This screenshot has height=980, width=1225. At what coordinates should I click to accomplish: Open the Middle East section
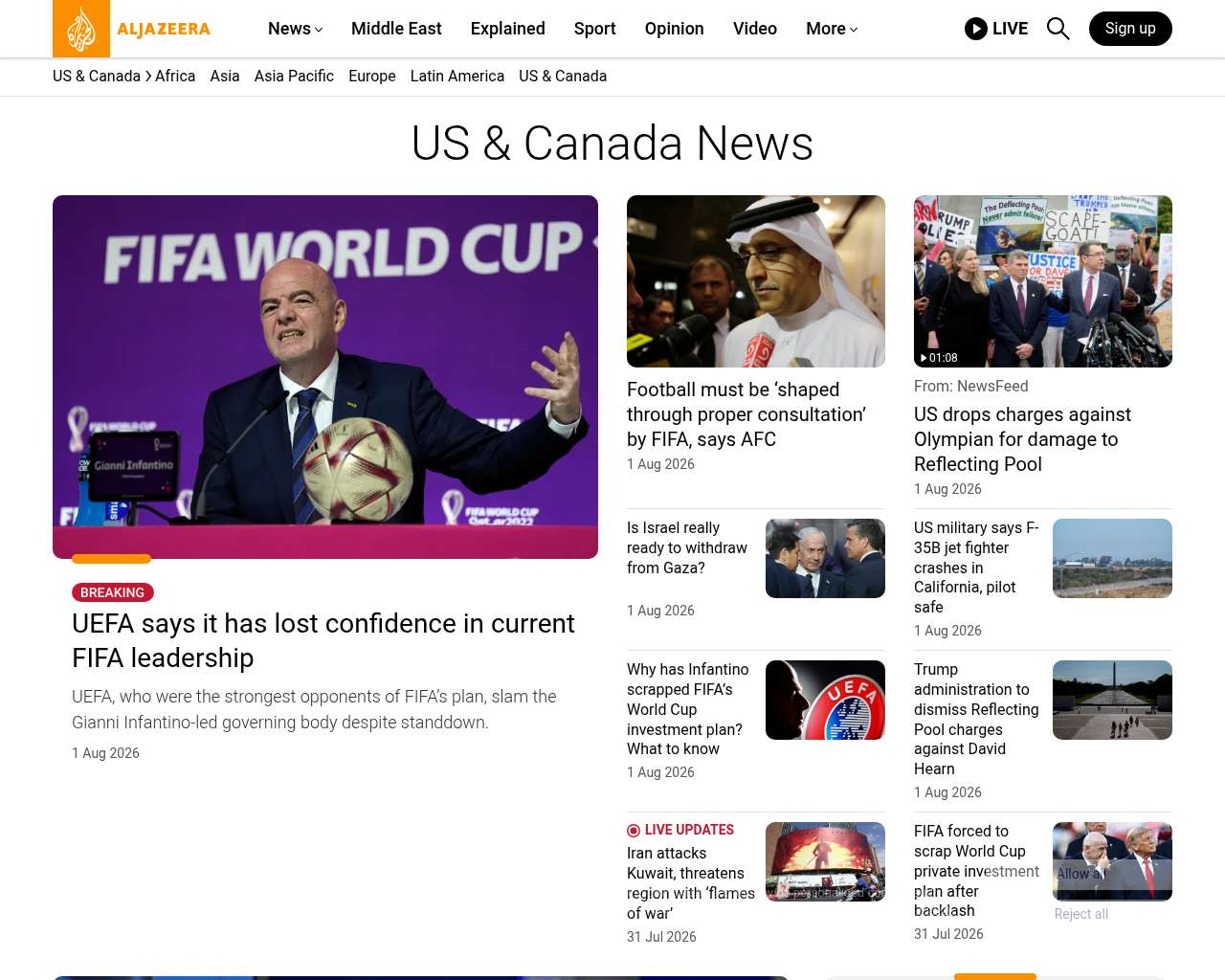[396, 29]
